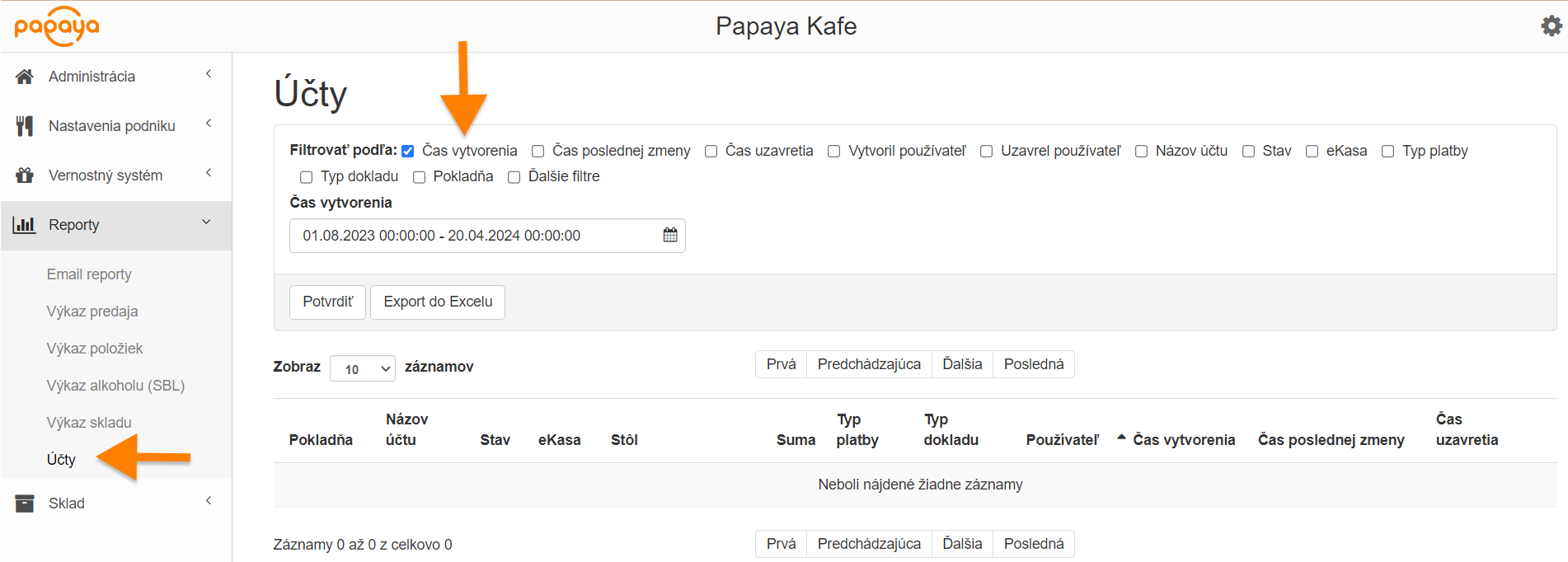This screenshot has height=562, width=1568.
Task: Select Výkaz skladu menu item
Action: coord(89,423)
